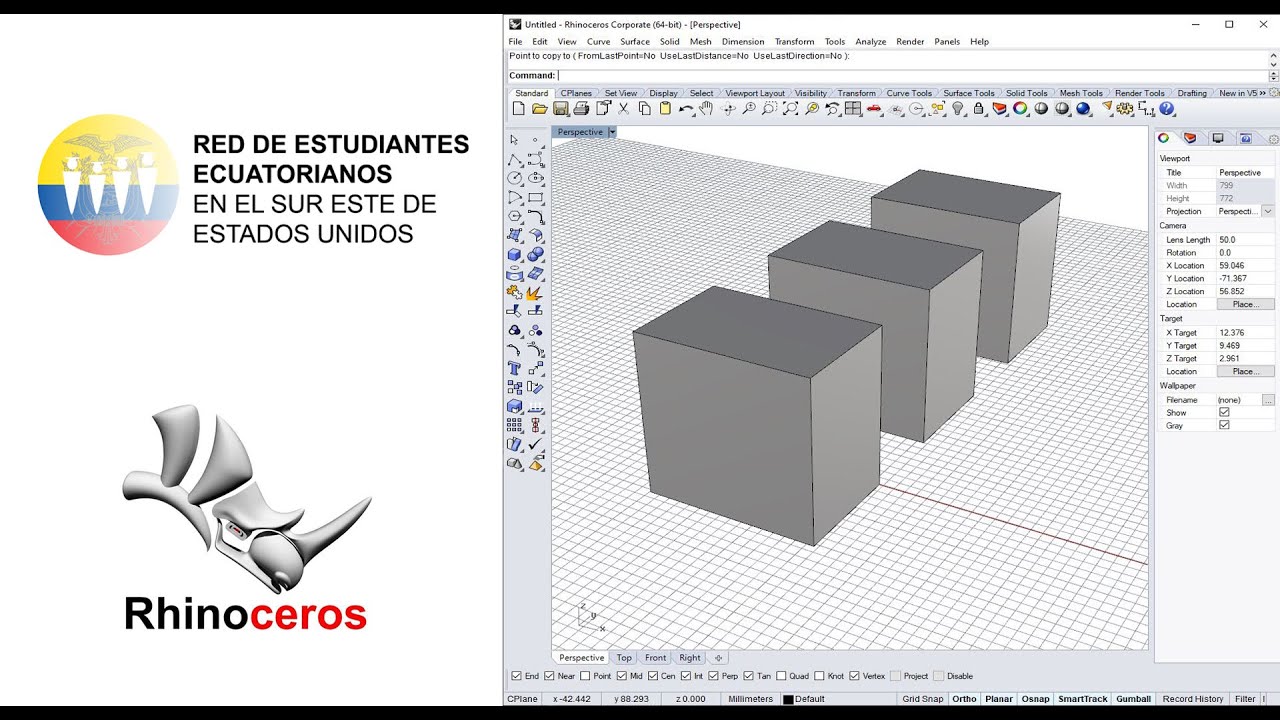Switch to the Front viewport tab
The image size is (1280, 720).
click(x=655, y=658)
